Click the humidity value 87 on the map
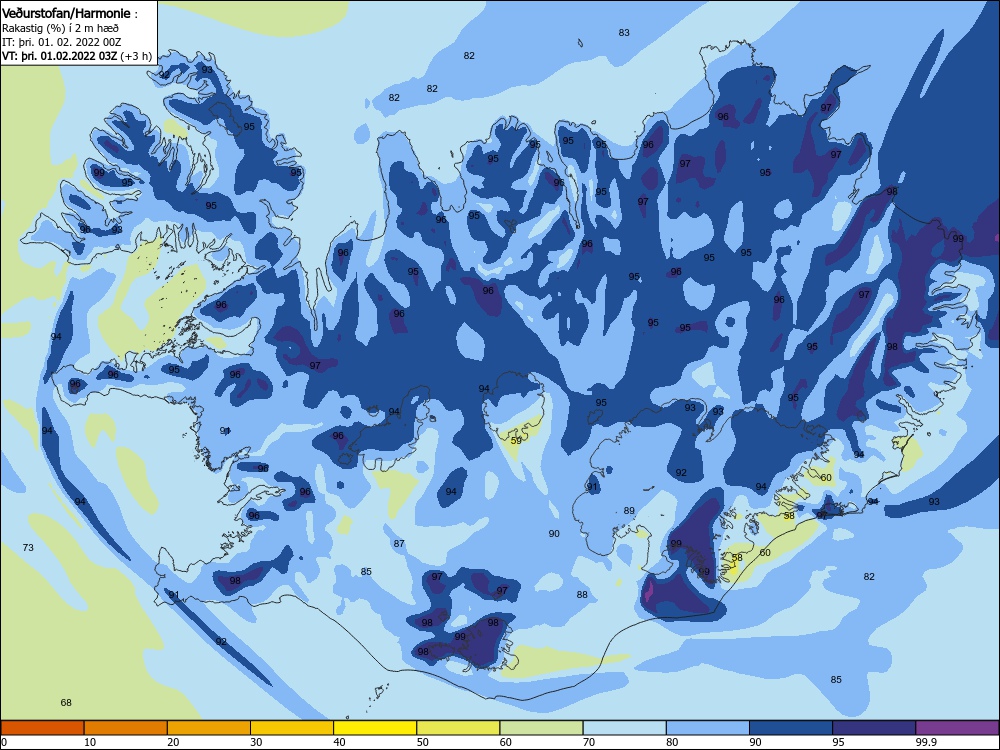1000x750 pixels. point(399,543)
